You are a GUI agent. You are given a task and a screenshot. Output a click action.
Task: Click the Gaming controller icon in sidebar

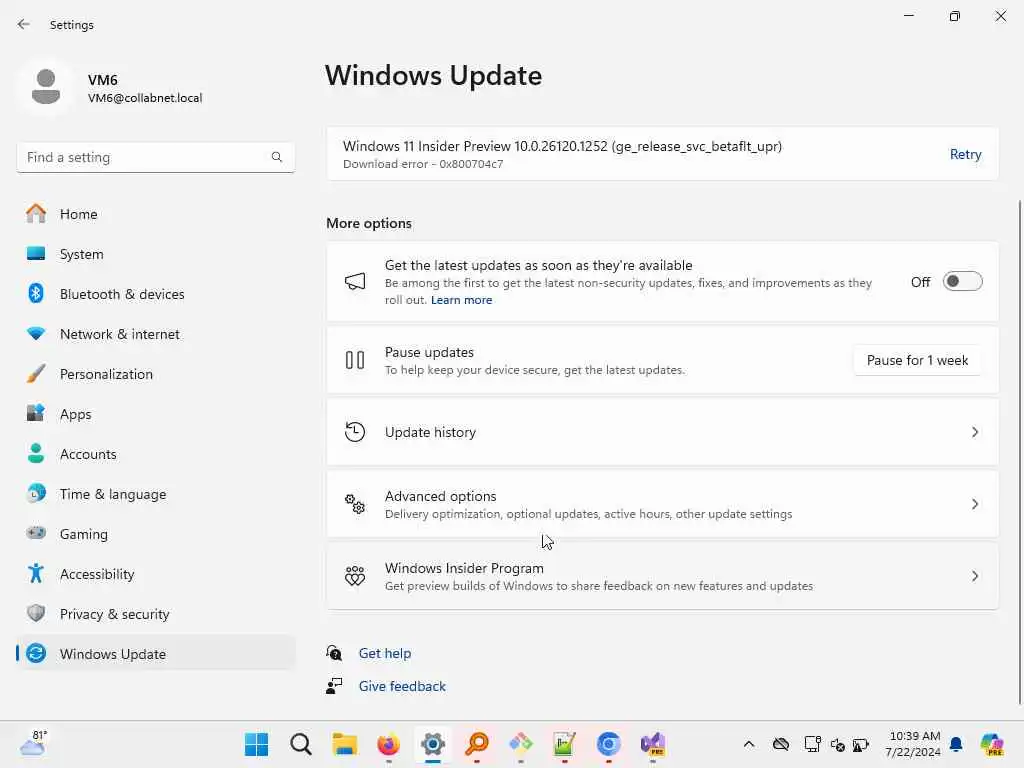(36, 533)
